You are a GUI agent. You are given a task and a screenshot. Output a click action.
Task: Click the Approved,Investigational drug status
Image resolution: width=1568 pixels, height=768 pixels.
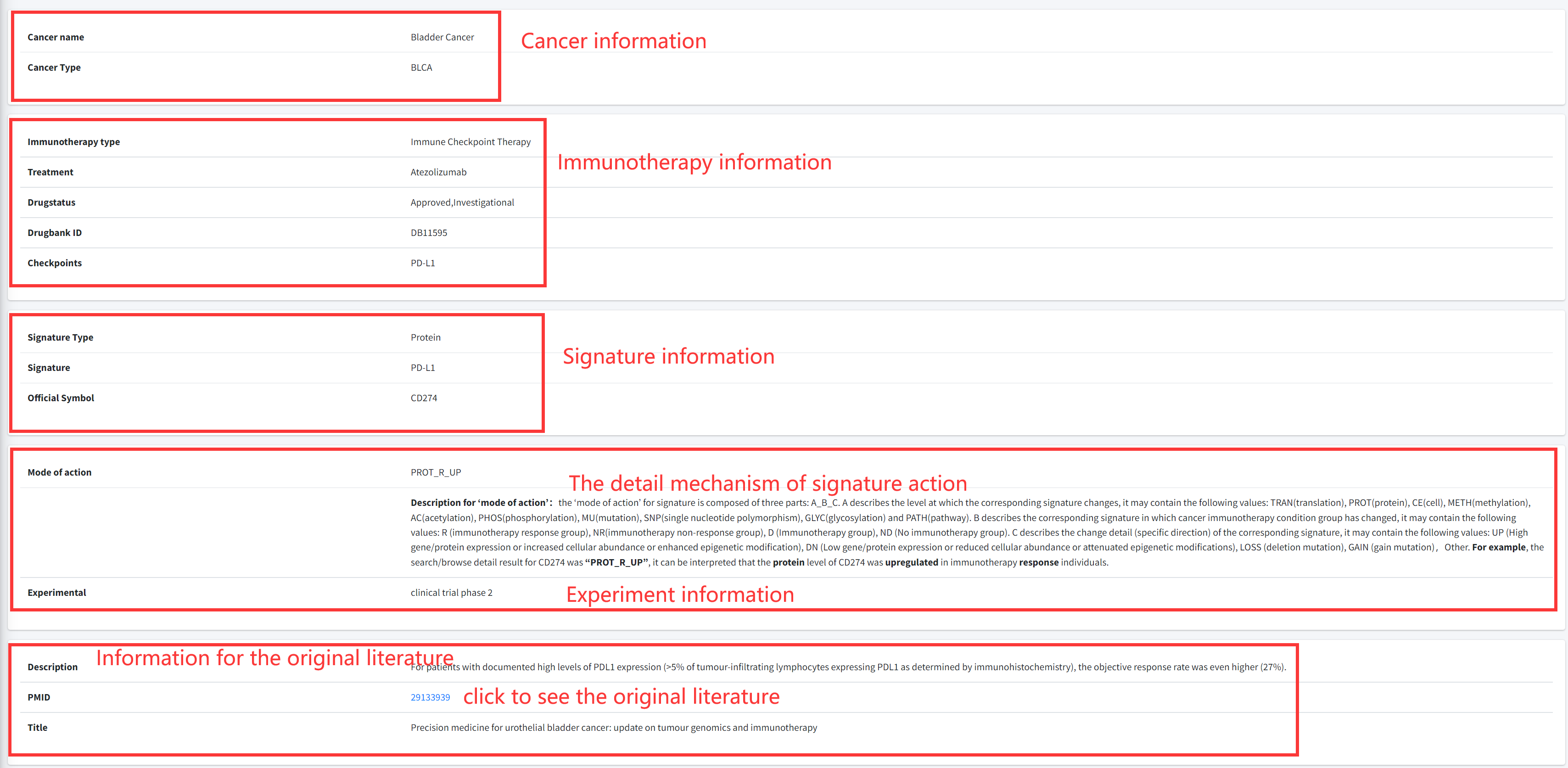click(x=462, y=202)
